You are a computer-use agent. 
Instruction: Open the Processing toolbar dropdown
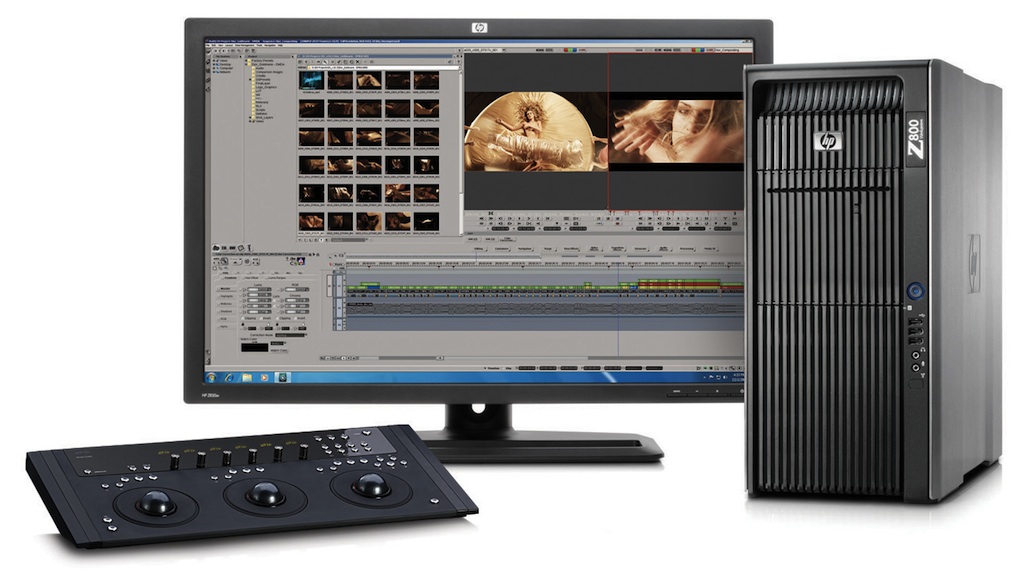pyautogui.click(x=688, y=249)
